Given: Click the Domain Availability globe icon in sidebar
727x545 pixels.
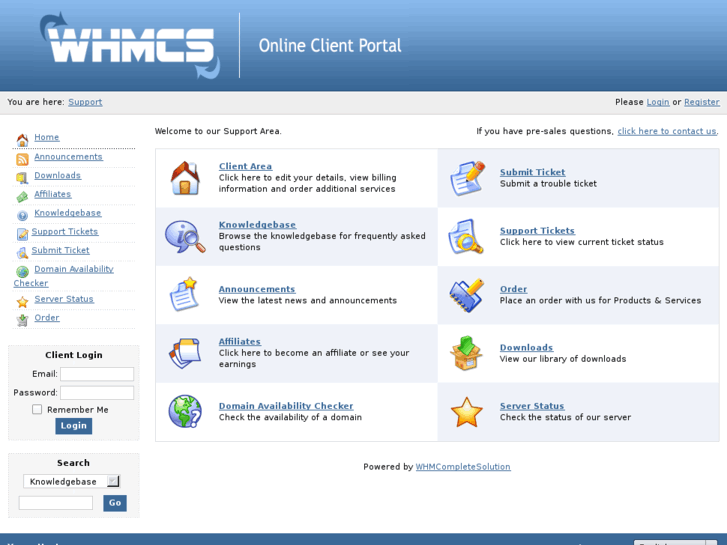Looking at the screenshot, I should pos(22,271).
